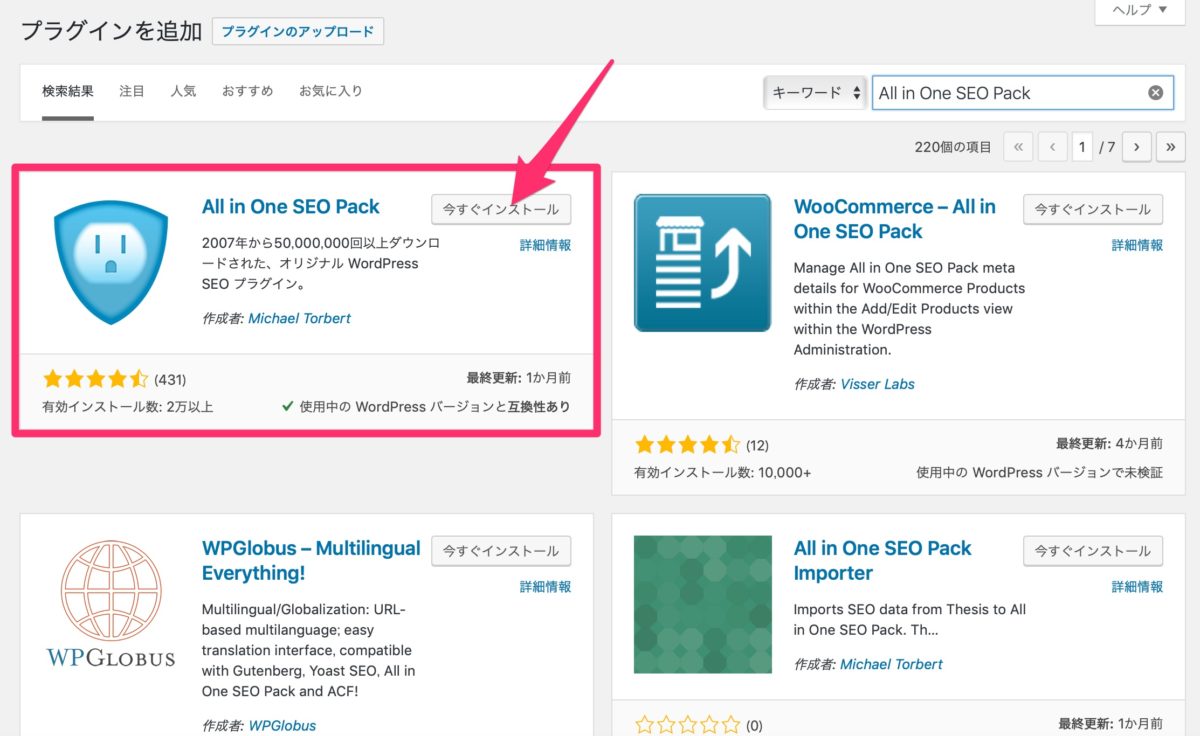This screenshot has width=1200, height=736.
Task: Click the WooCommerce All in One SEO Pack icon
Action: tap(702, 263)
